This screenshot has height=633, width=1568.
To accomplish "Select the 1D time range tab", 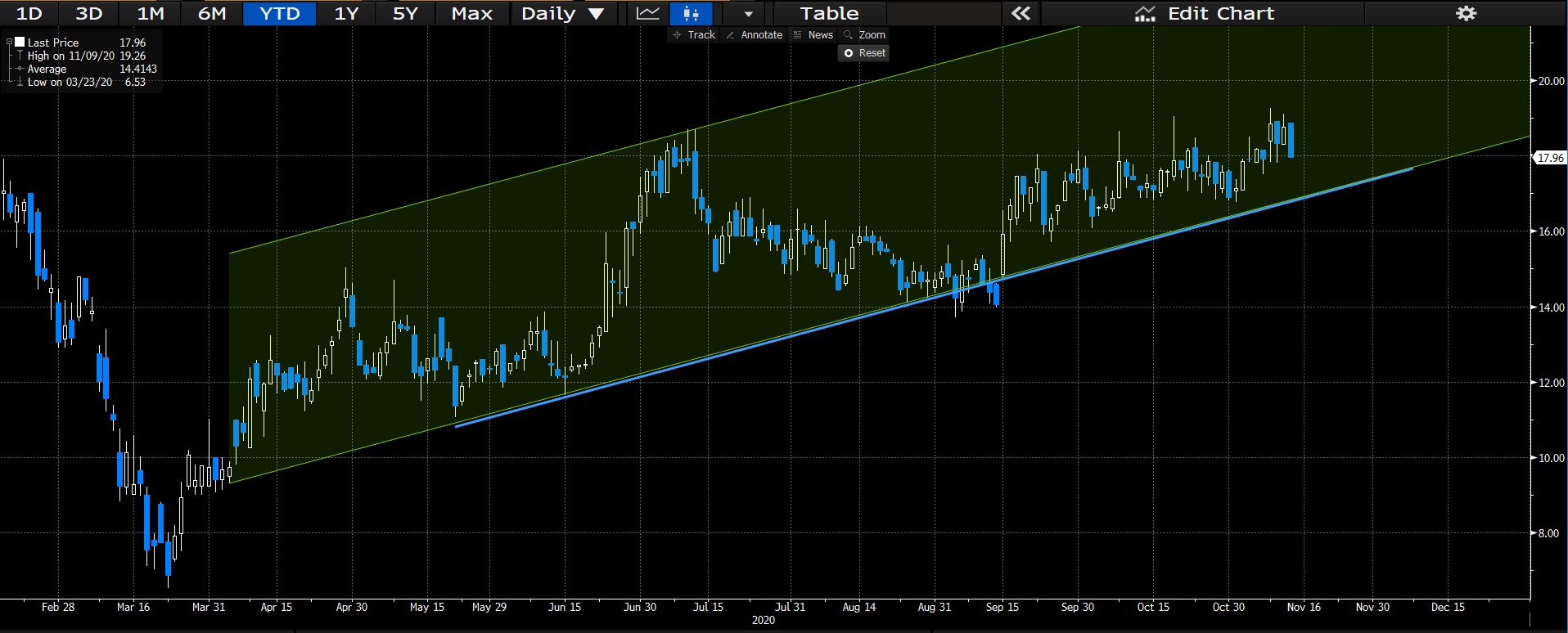I will point(29,13).
